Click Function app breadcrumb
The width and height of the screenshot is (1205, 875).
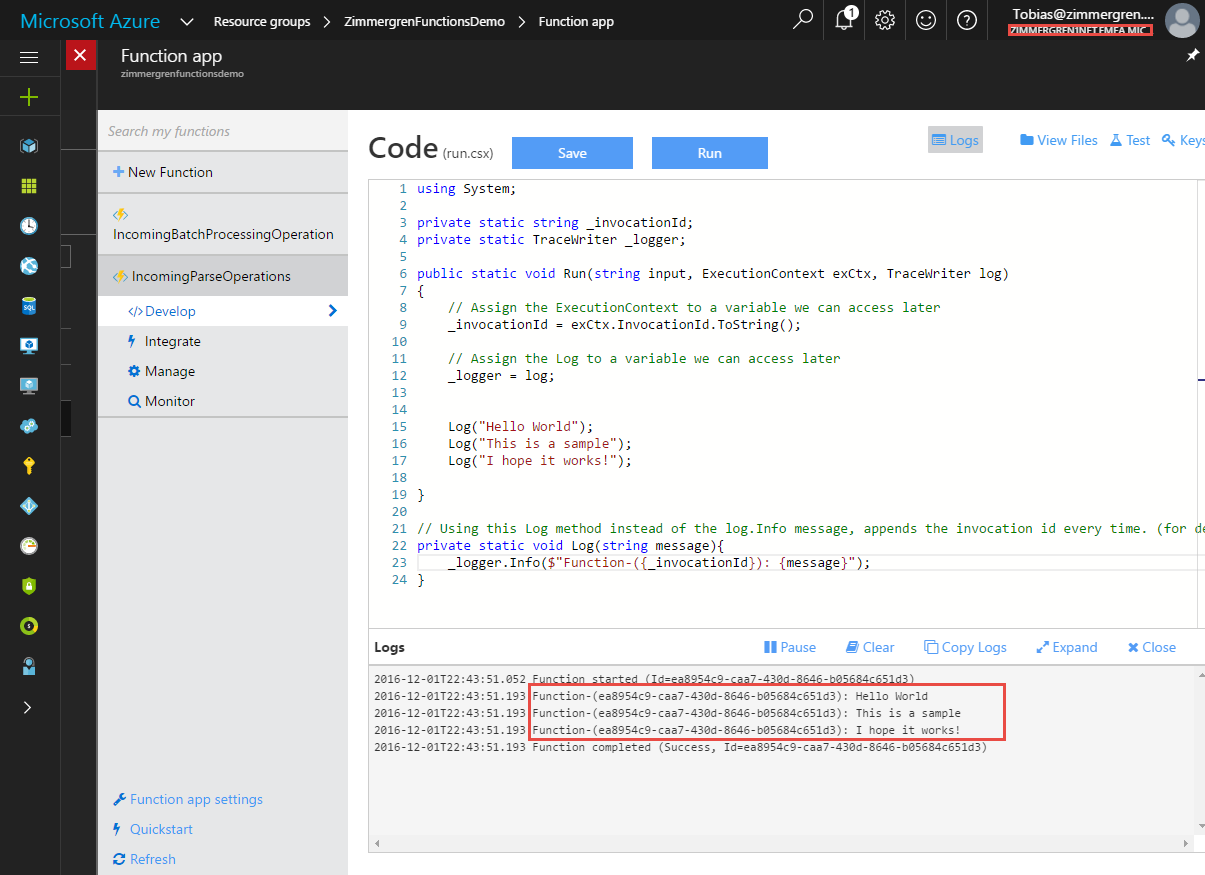tap(576, 21)
